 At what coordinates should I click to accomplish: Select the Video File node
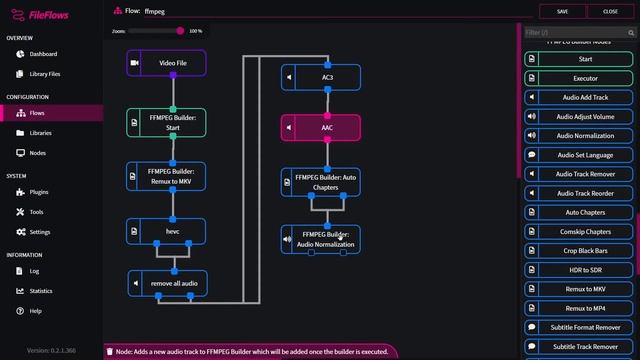click(167, 63)
